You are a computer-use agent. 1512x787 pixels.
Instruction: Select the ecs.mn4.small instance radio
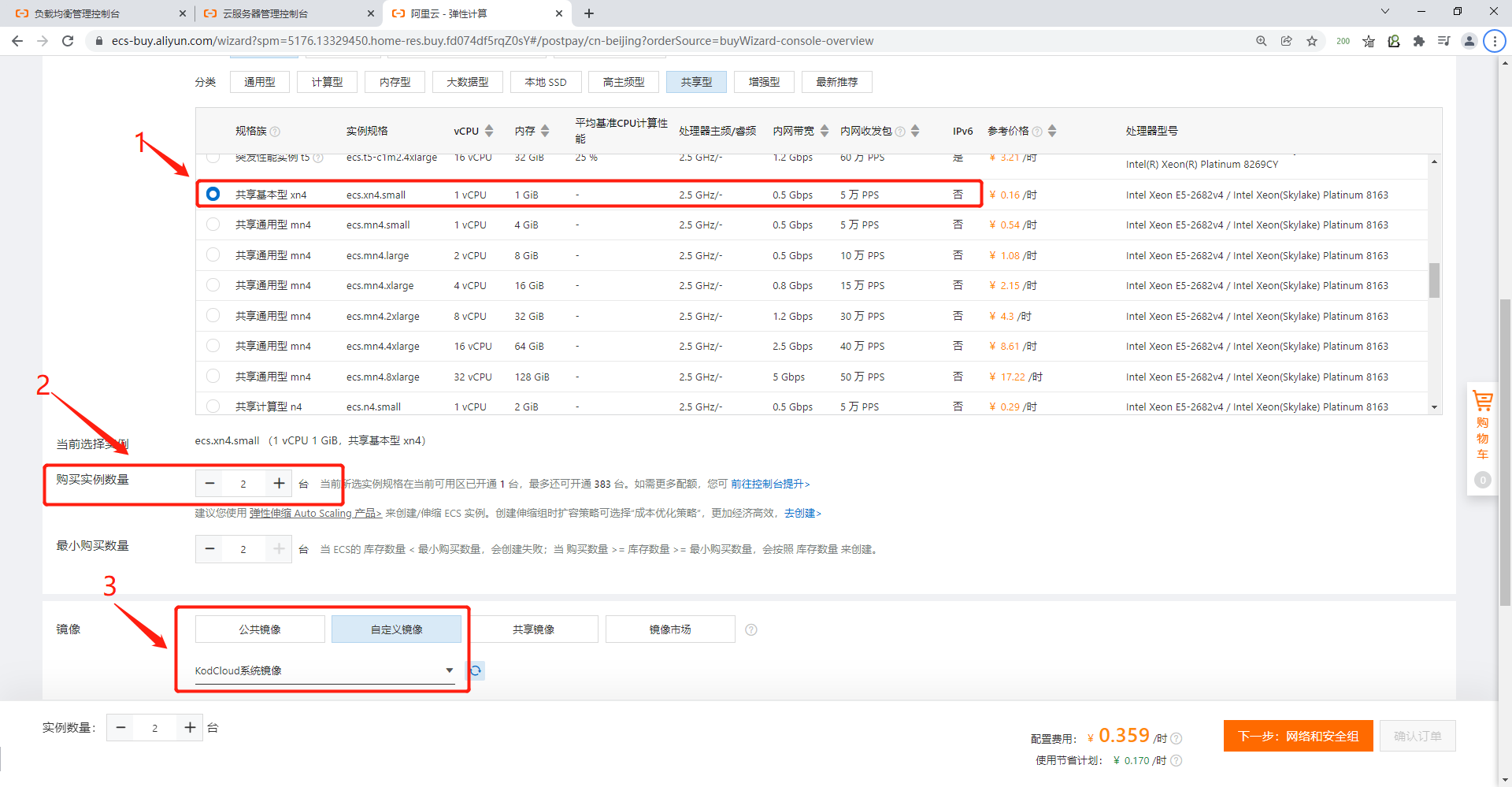tap(213, 225)
